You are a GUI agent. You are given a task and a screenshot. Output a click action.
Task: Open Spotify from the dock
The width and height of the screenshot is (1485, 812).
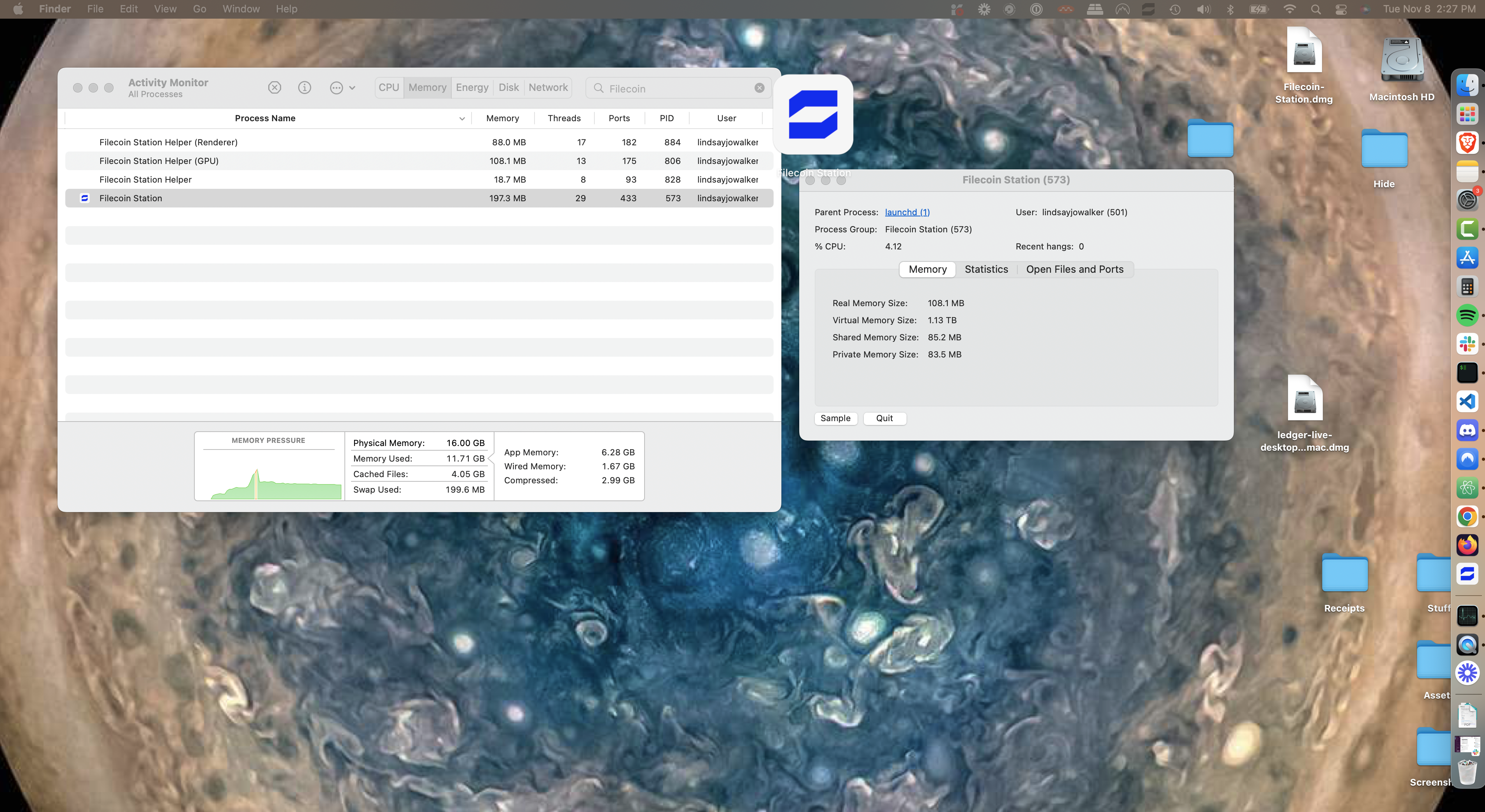click(x=1467, y=315)
